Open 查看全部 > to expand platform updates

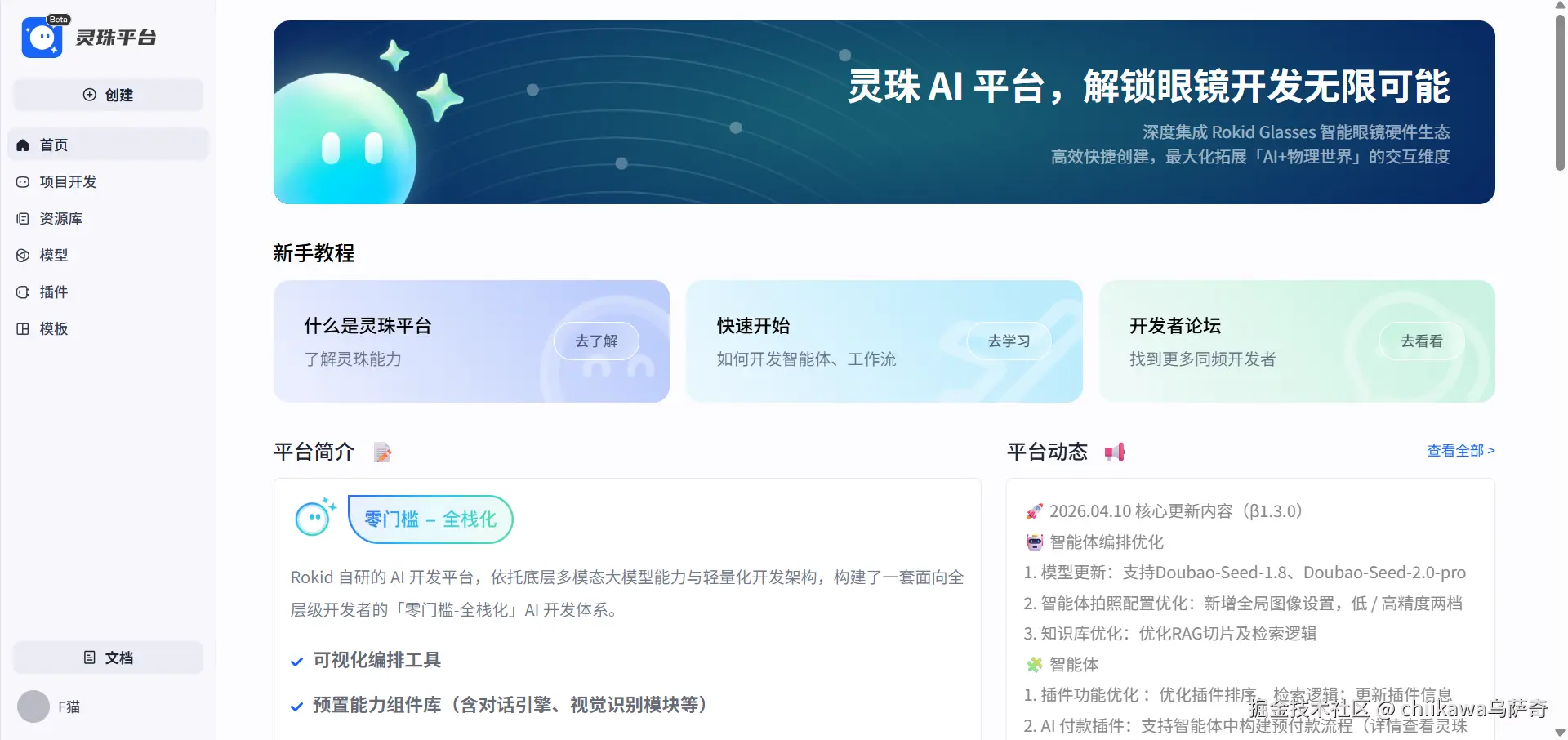[x=1460, y=451]
